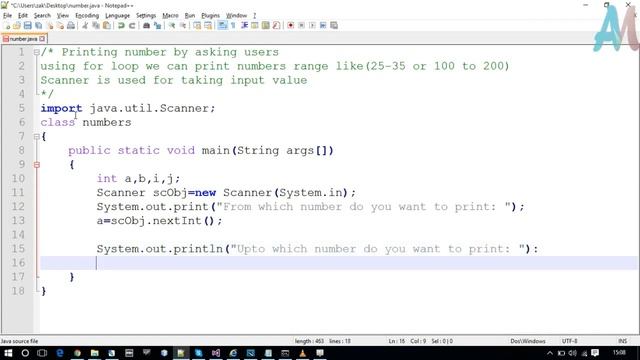Toggle Show All Characters in the toolbar

233,25
